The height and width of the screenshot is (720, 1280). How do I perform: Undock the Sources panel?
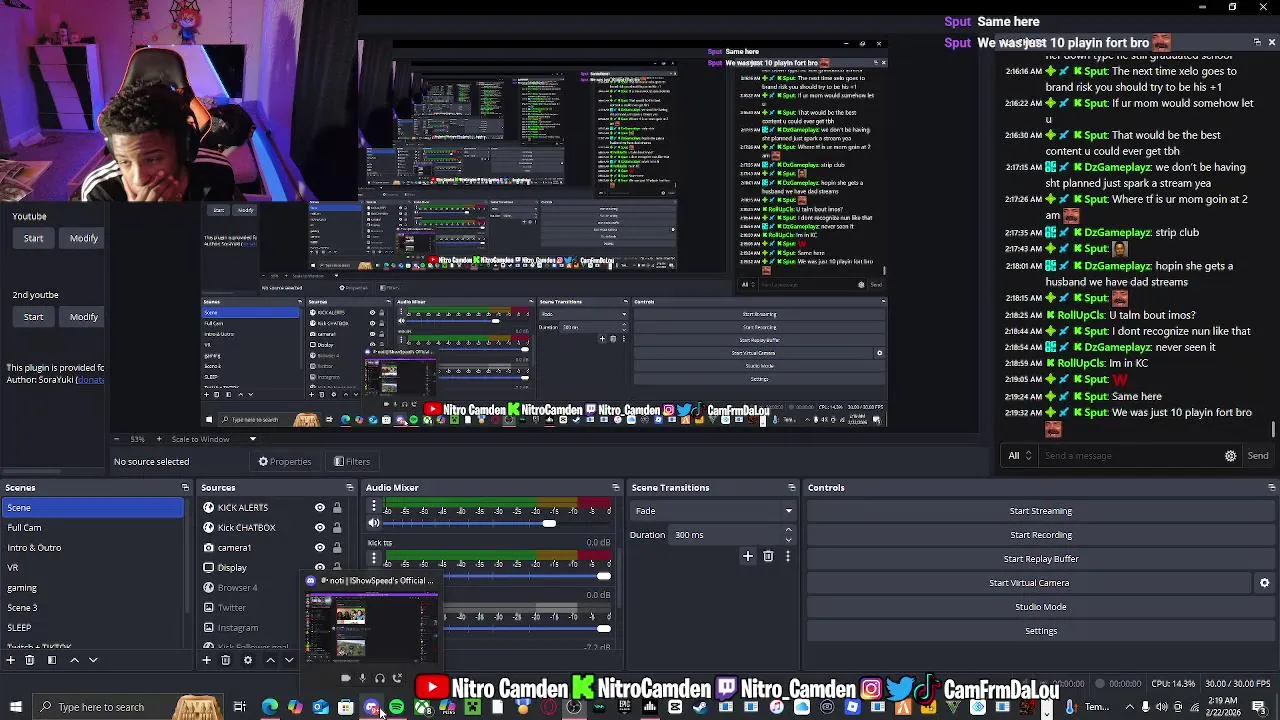coord(350,488)
